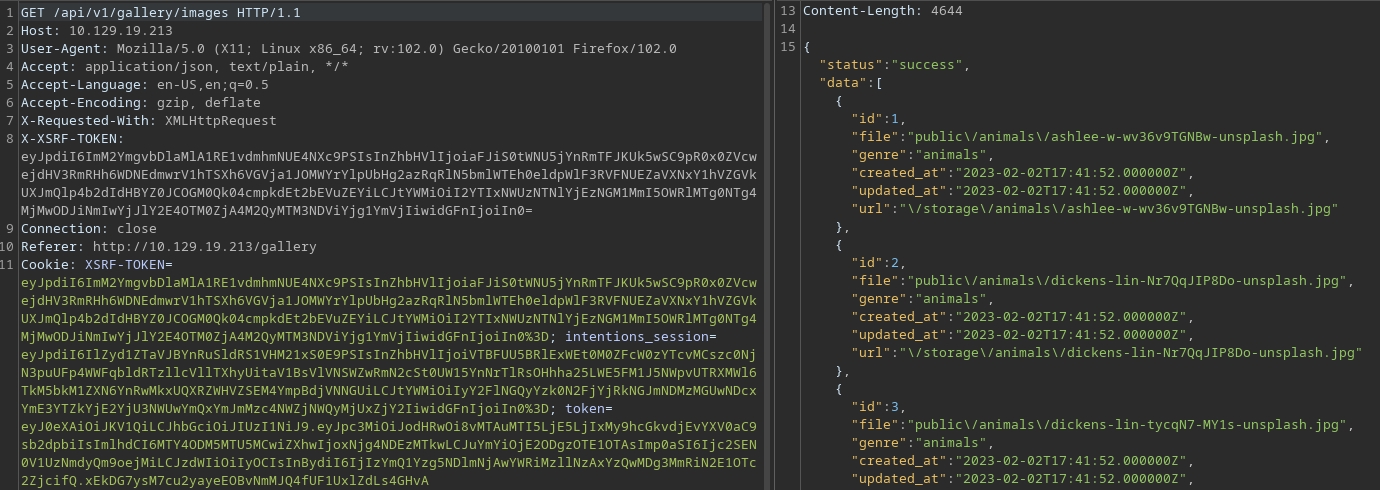Click the dickens-lin-Nr7QqJIP8Do storage url value
Viewport: 1380px width, 490px height.
pyautogui.click(x=1130, y=353)
